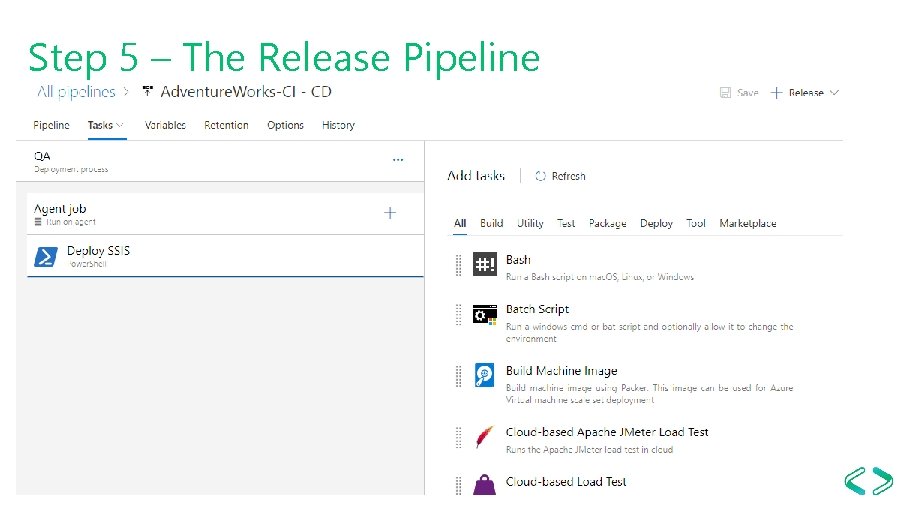Open the All pipelines breadcrumb chevron
Image resolution: width=907 pixels, height=510 pixels.
126,91
